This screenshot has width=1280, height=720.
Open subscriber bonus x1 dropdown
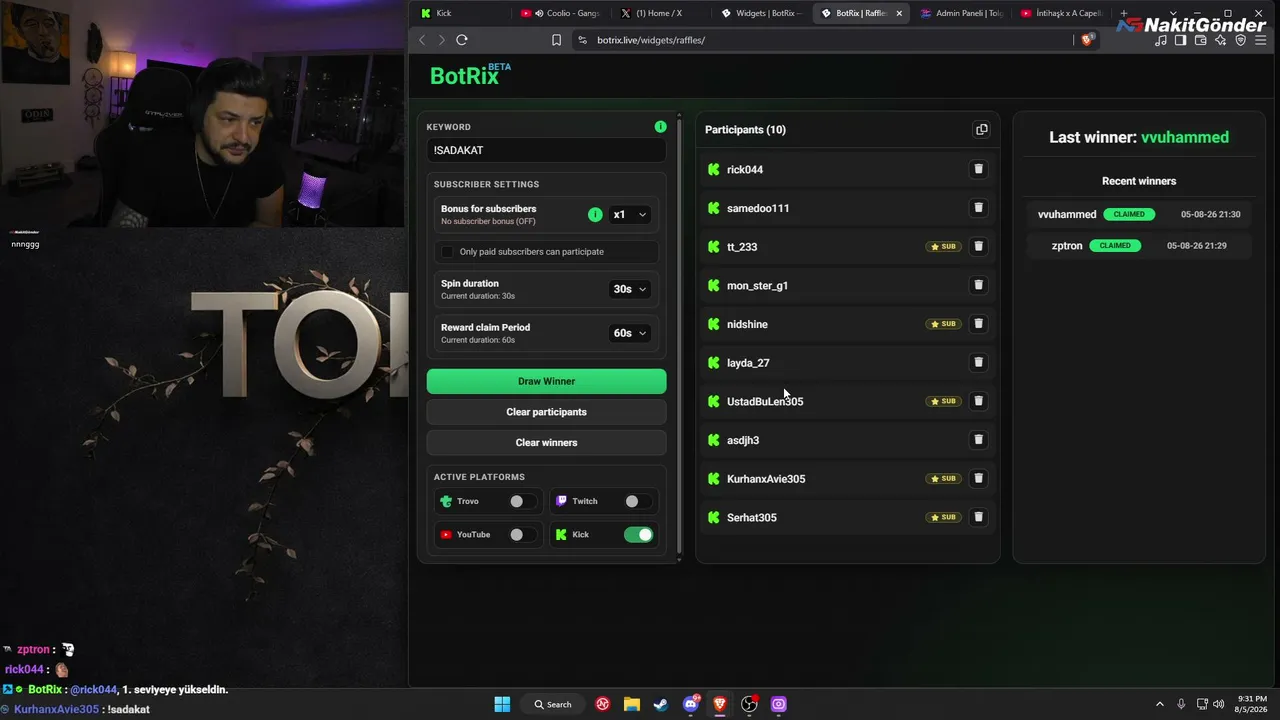click(630, 214)
